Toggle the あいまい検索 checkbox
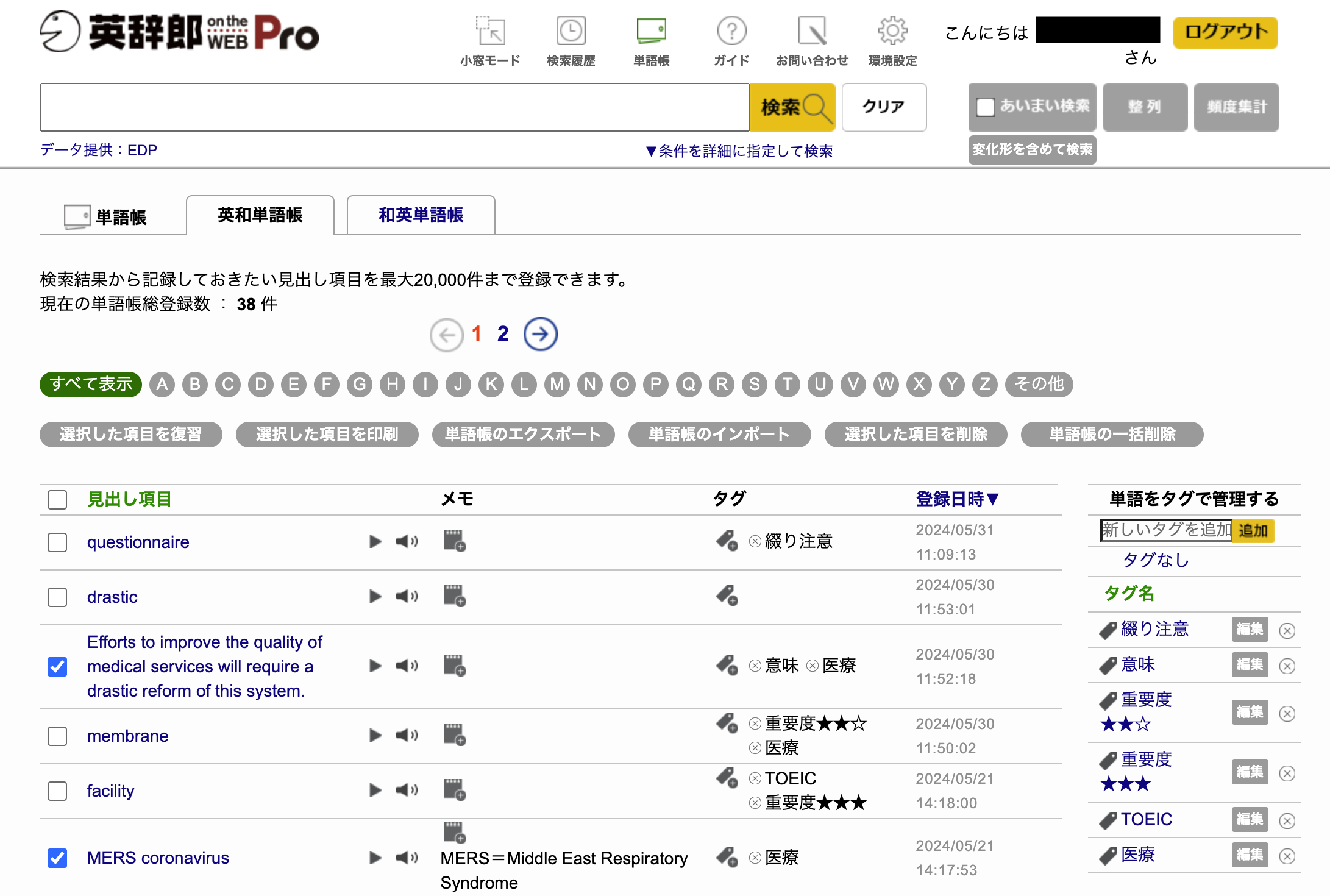Viewport: 1330px width, 896px height. (985, 107)
